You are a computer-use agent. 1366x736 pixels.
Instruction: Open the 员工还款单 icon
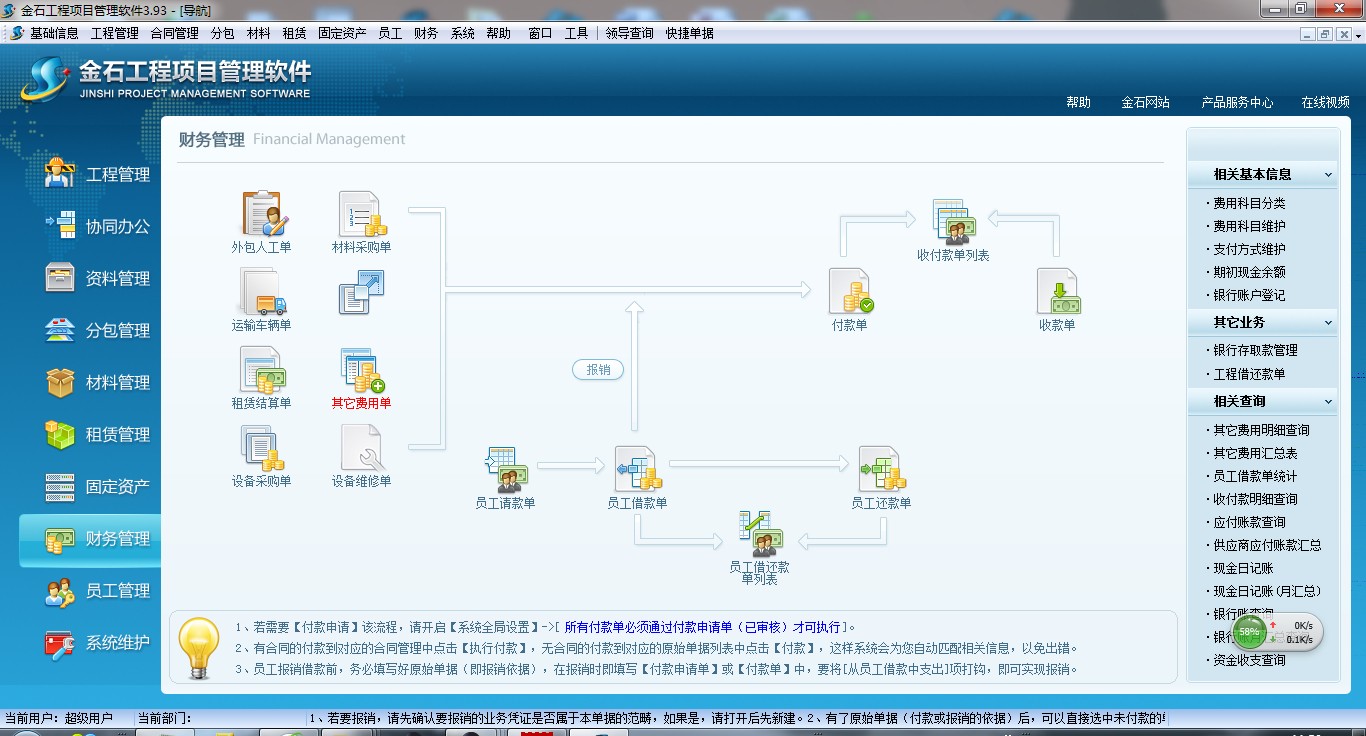(x=881, y=469)
